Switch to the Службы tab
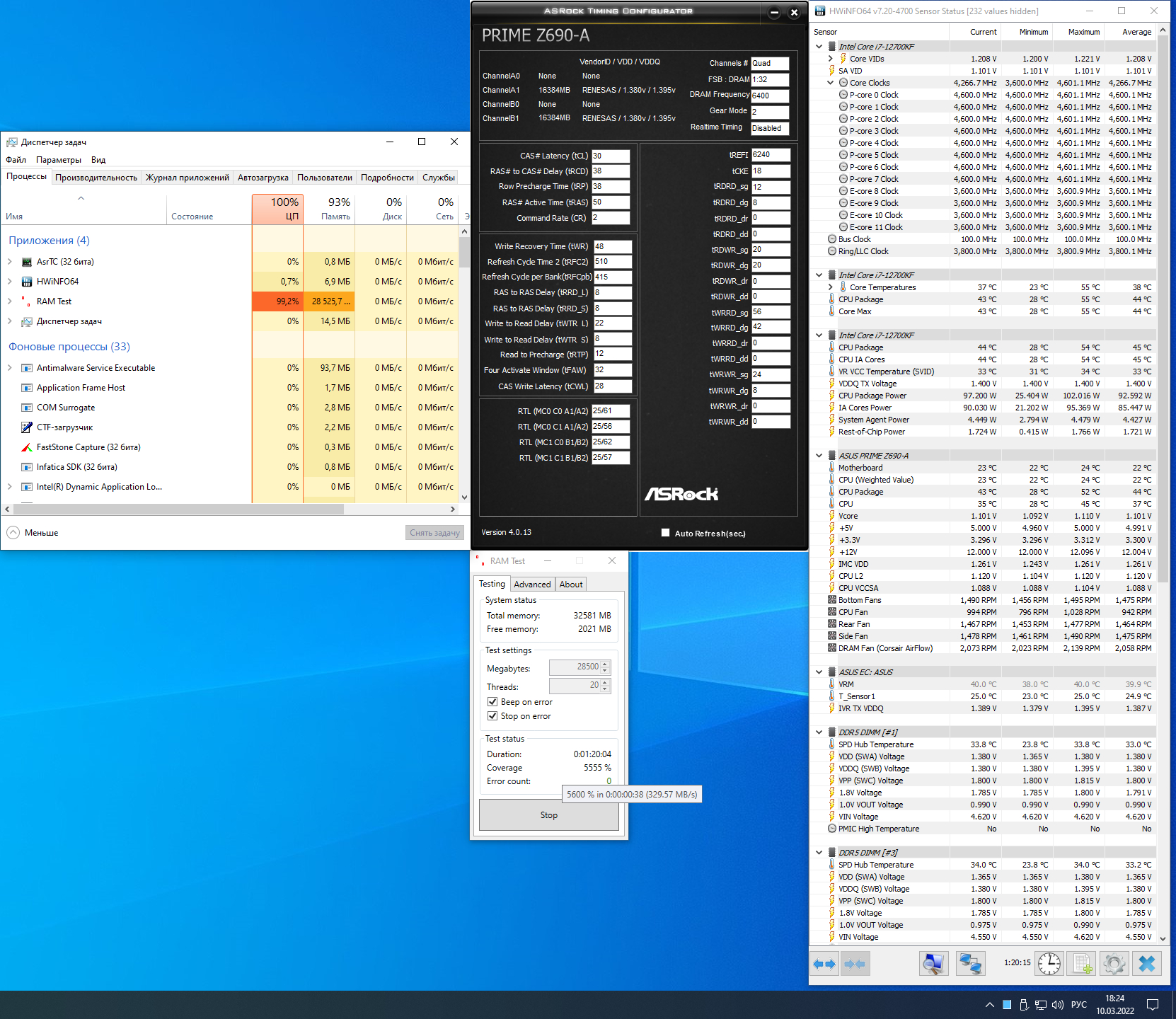 click(x=439, y=178)
